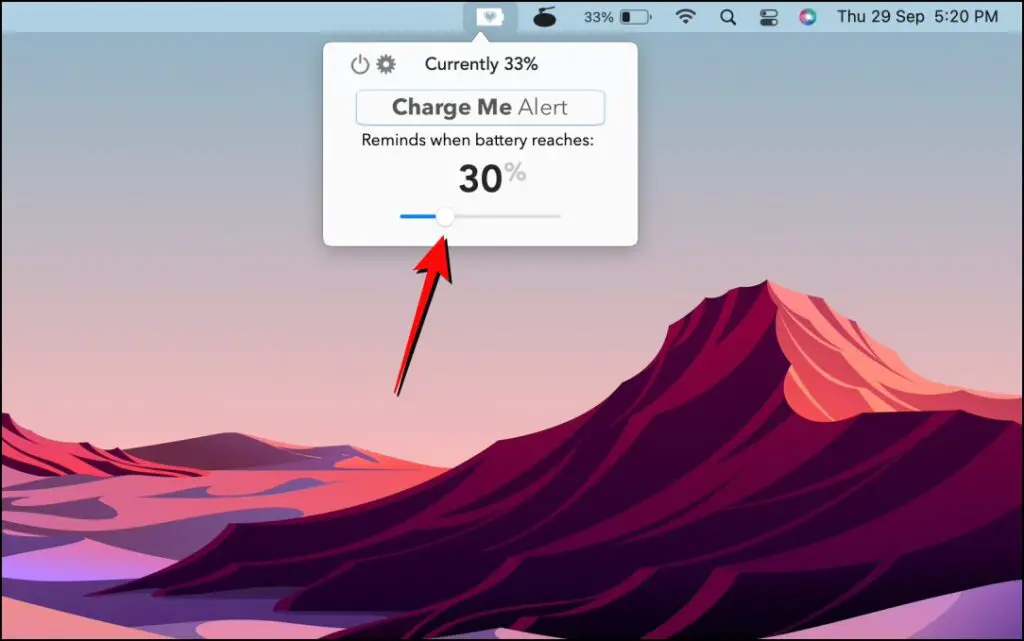Click the Charge Me Alert button
Image resolution: width=1024 pixels, height=641 pixels.
click(x=480, y=107)
